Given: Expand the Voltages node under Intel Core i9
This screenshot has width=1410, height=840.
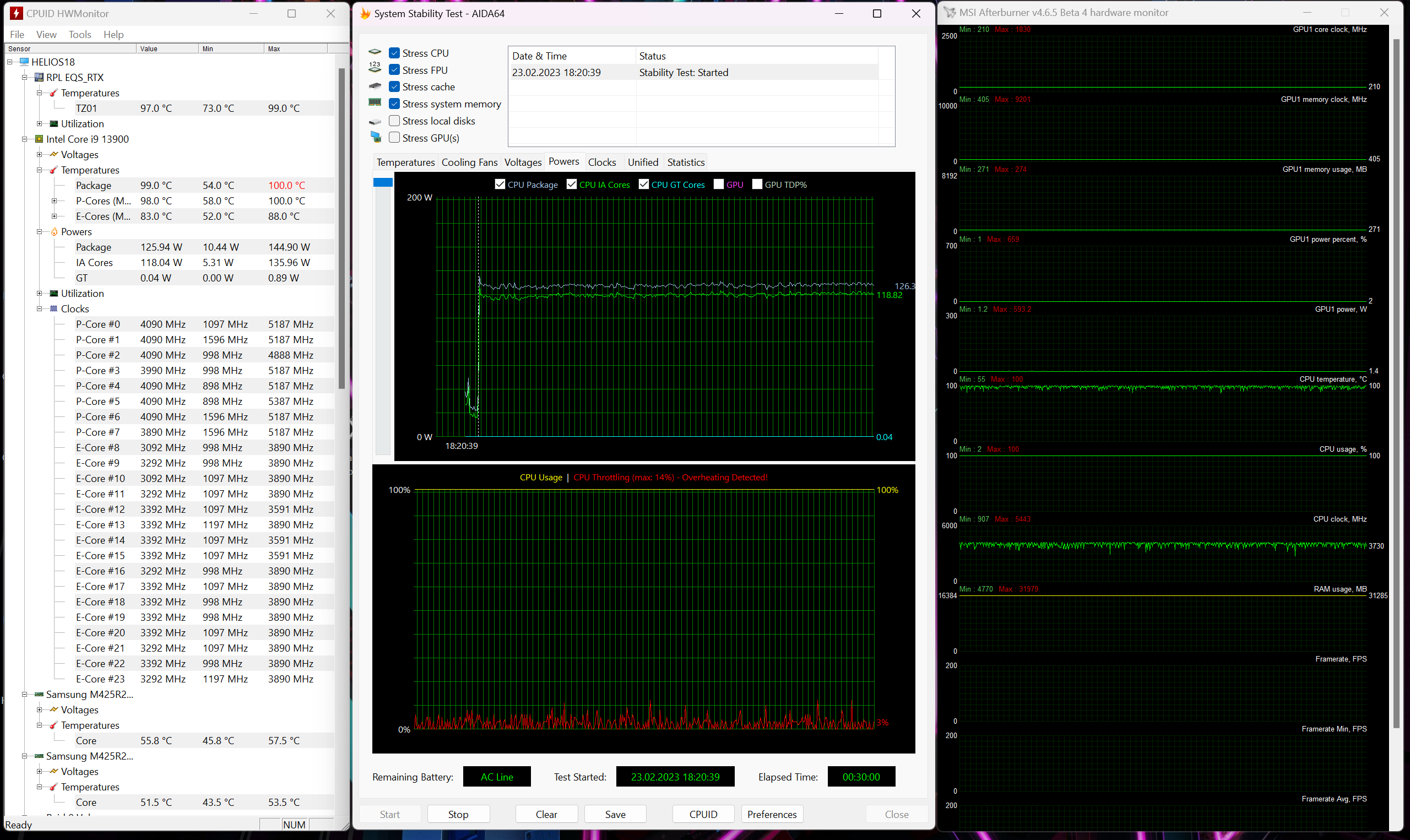Looking at the screenshot, I should tap(39, 155).
